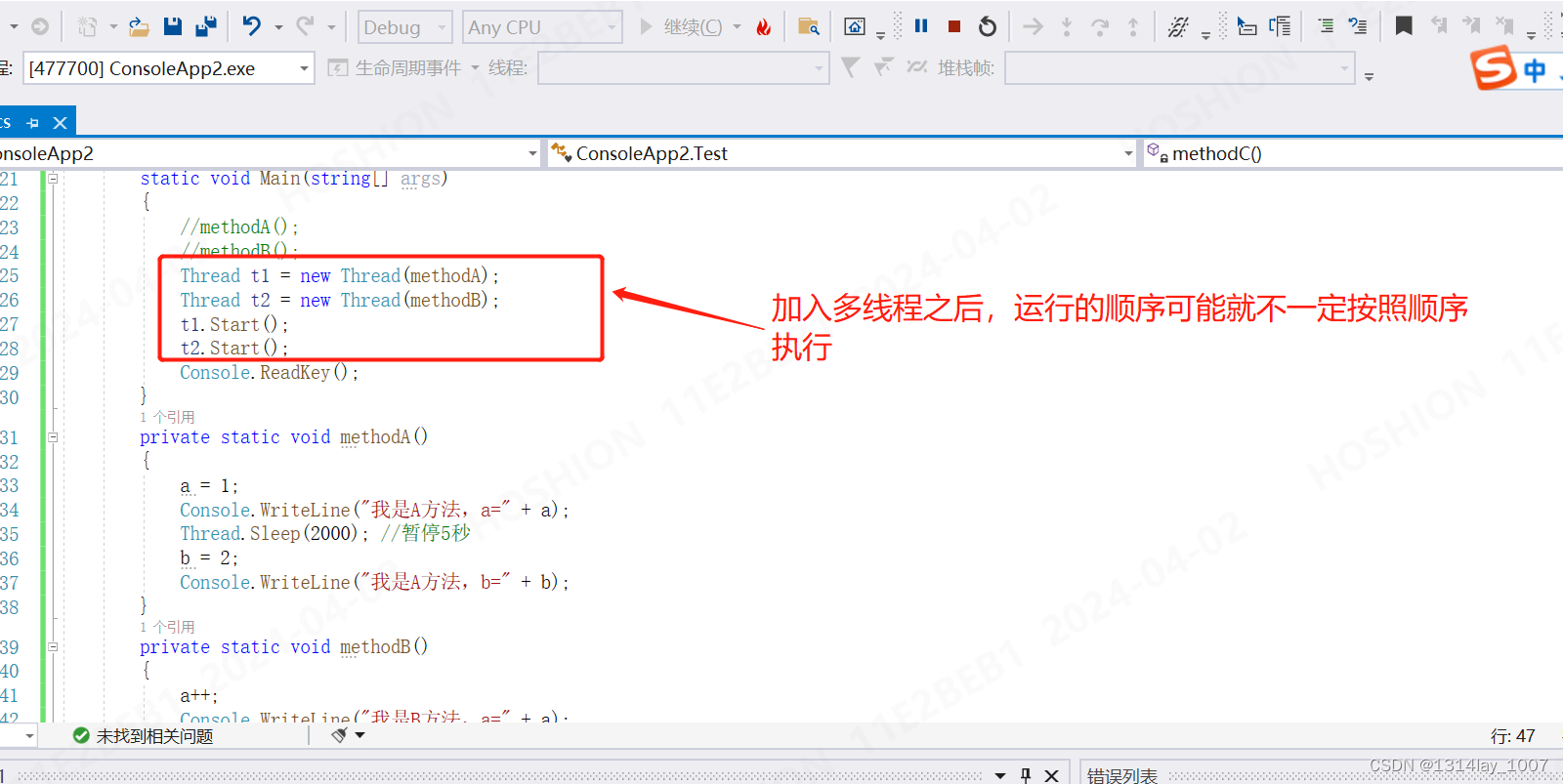
Task: Click the Console.ReadKey(); line
Action: coord(270,372)
